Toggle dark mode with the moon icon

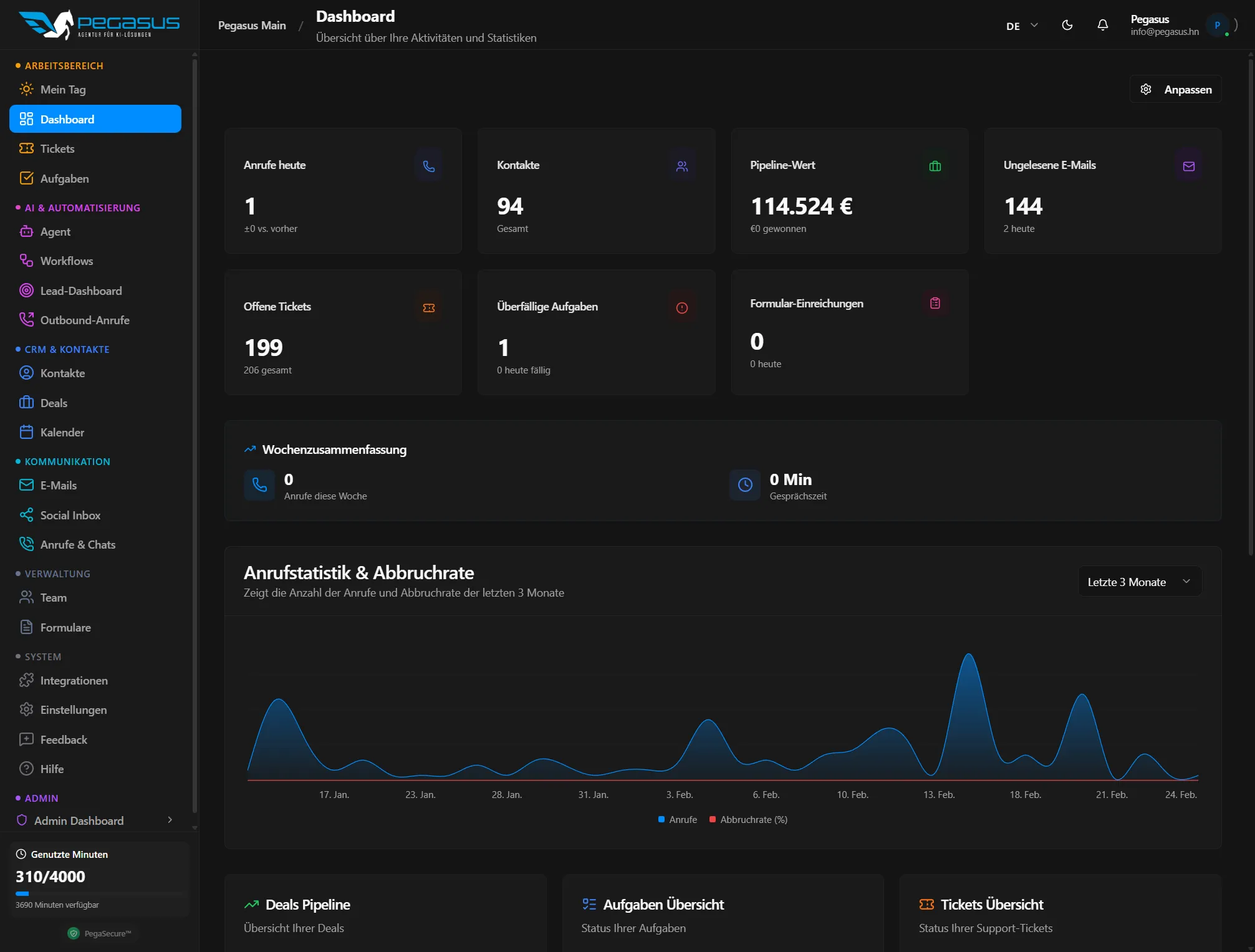click(1067, 25)
